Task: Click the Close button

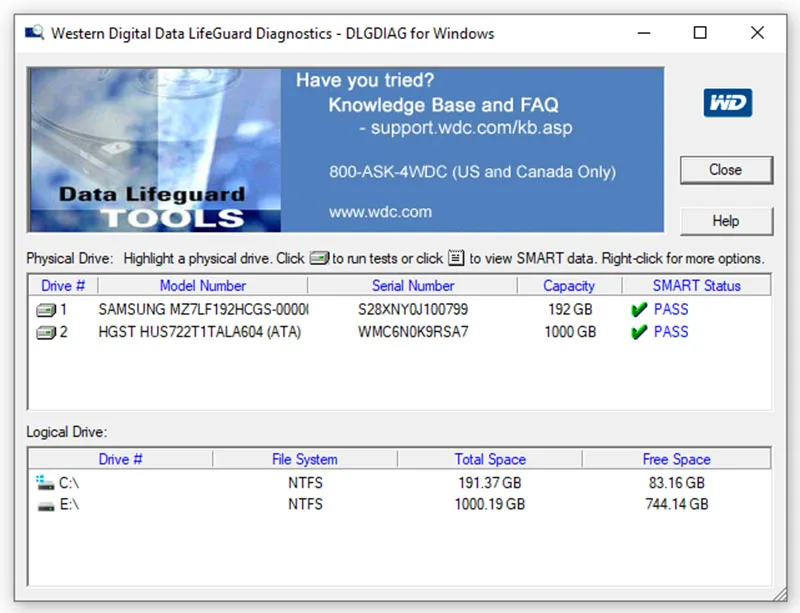Action: click(726, 170)
